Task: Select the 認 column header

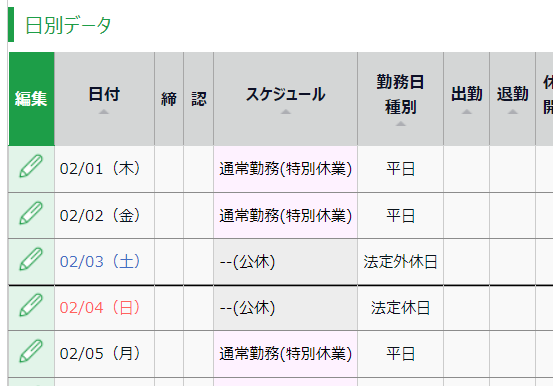Action: tap(199, 99)
